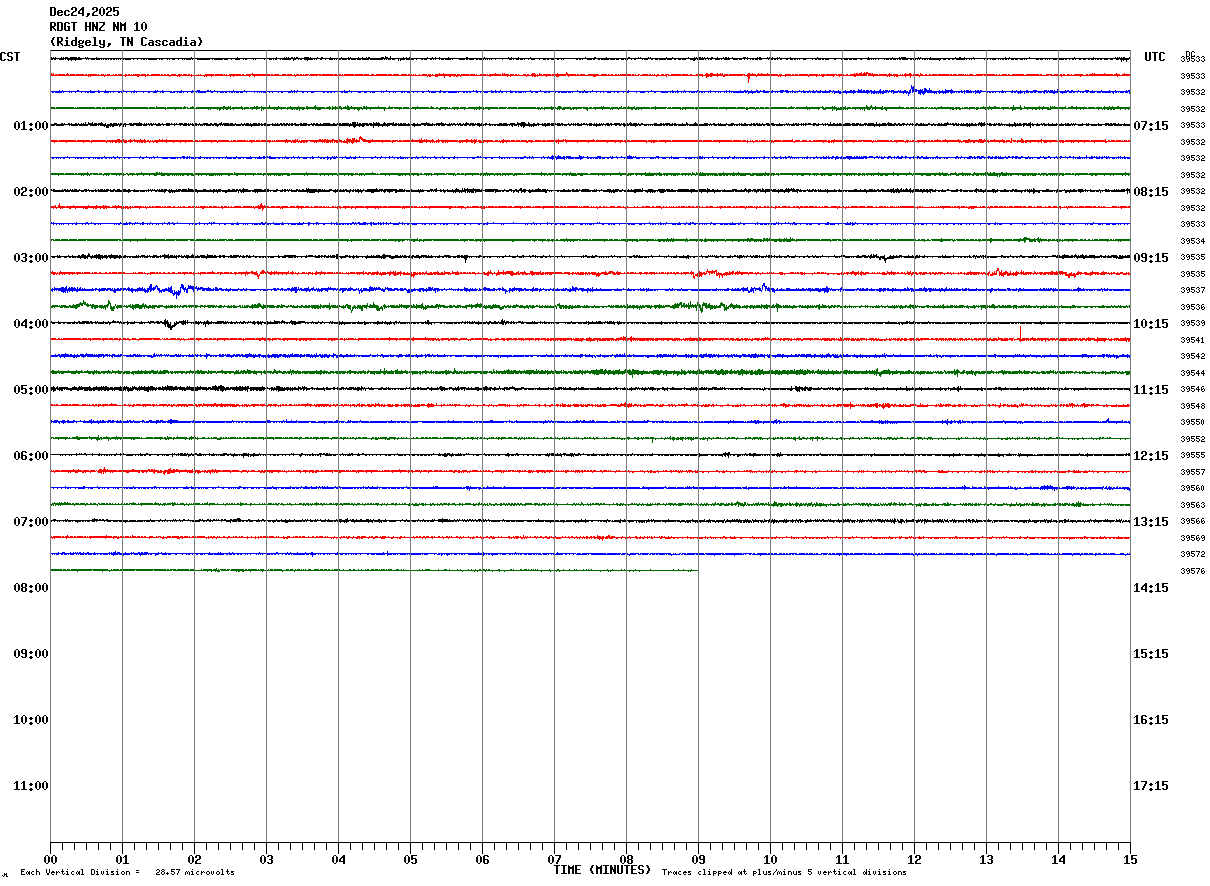Select the 10:00 CST hour label
The height and width of the screenshot is (886, 1210).
tap(31, 720)
